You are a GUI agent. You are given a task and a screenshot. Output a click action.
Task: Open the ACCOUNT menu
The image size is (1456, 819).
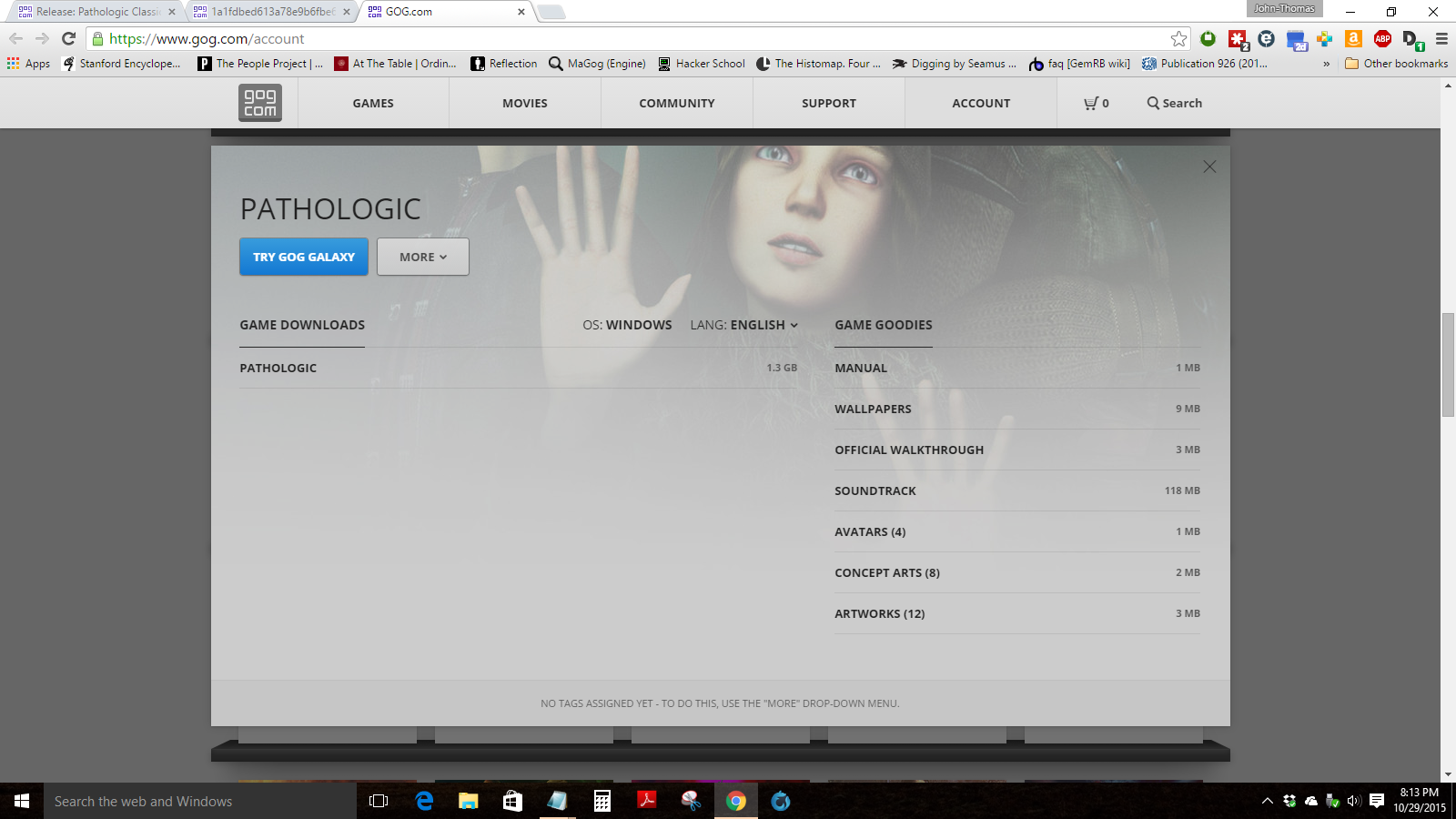coord(981,103)
